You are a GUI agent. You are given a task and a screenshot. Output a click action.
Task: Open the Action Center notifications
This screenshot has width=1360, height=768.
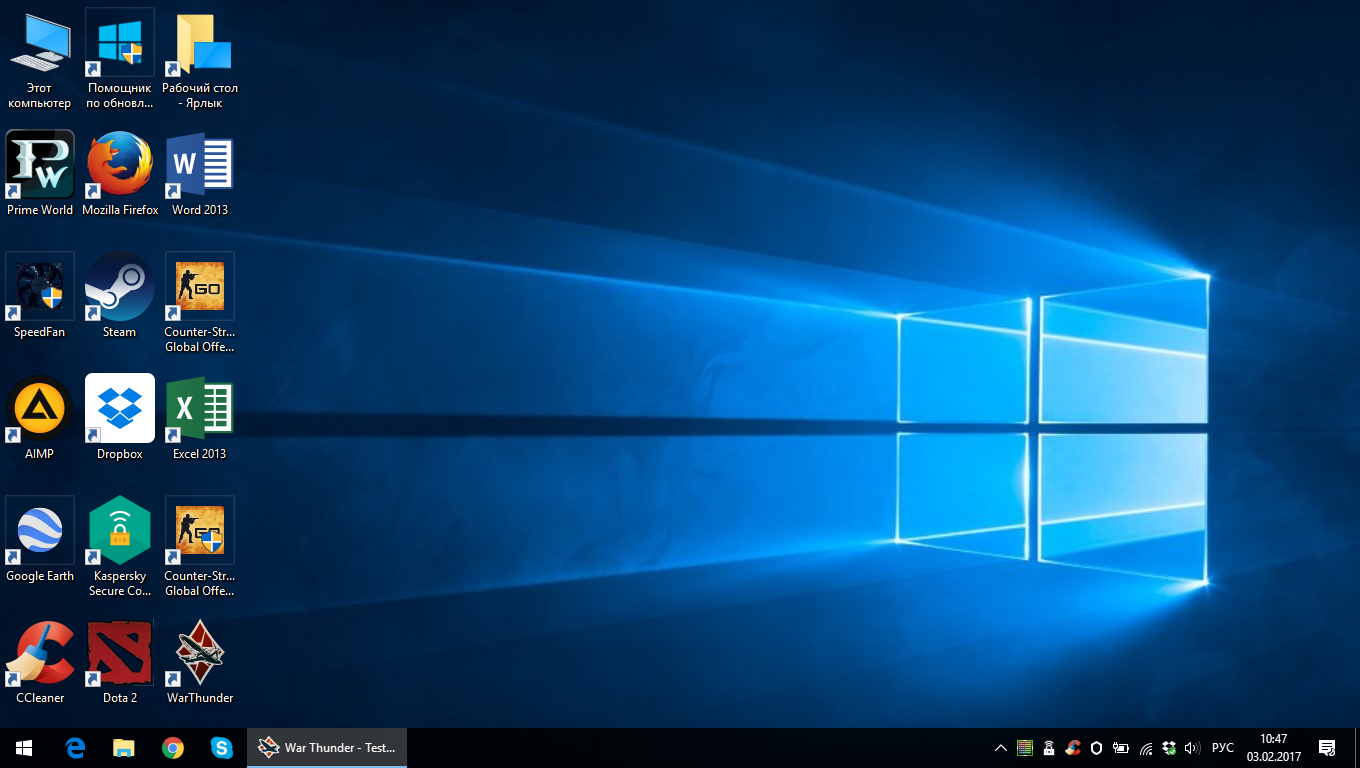[1327, 748]
